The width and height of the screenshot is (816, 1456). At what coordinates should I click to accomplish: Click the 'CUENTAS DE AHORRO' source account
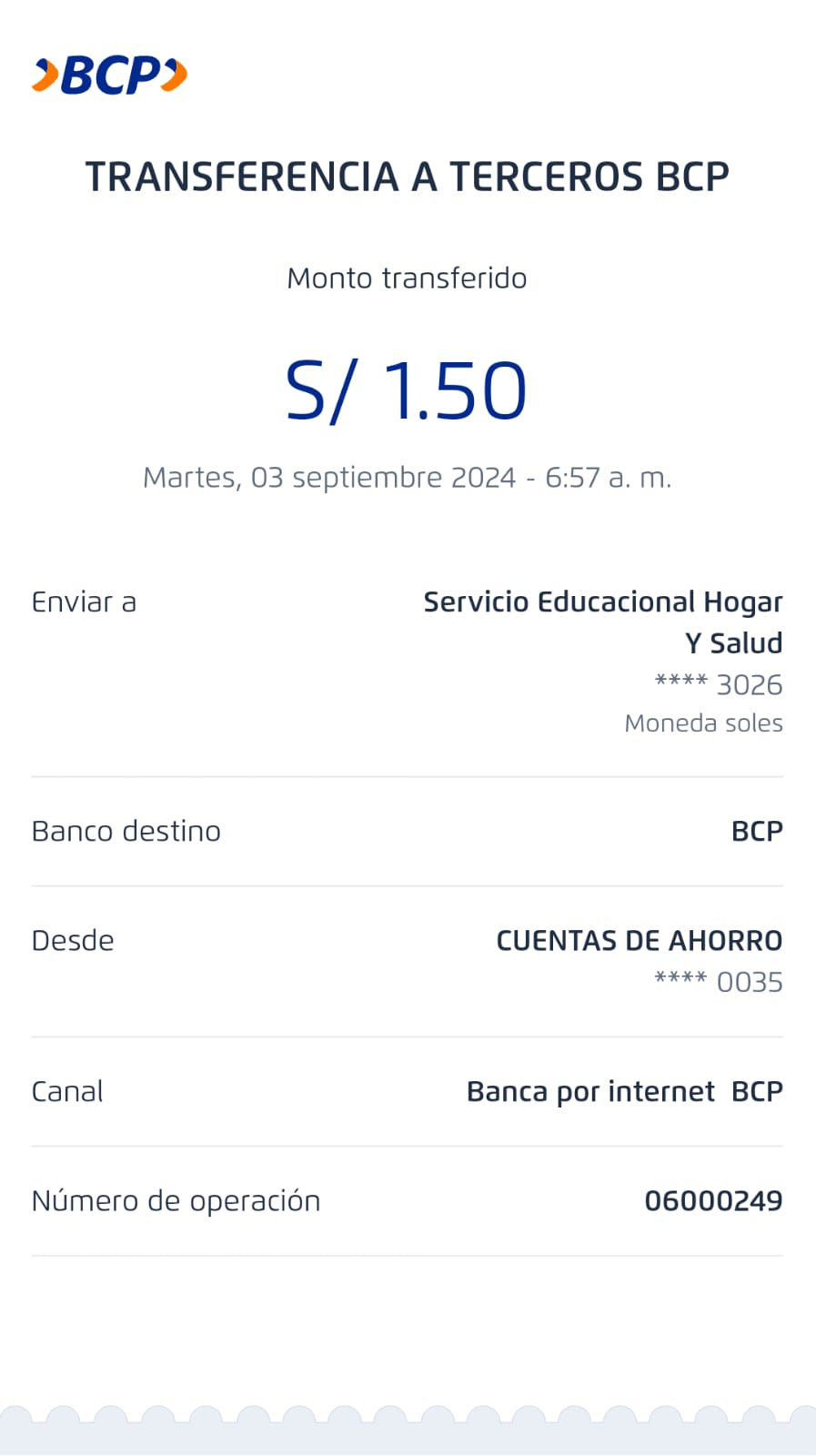pyautogui.click(x=639, y=941)
